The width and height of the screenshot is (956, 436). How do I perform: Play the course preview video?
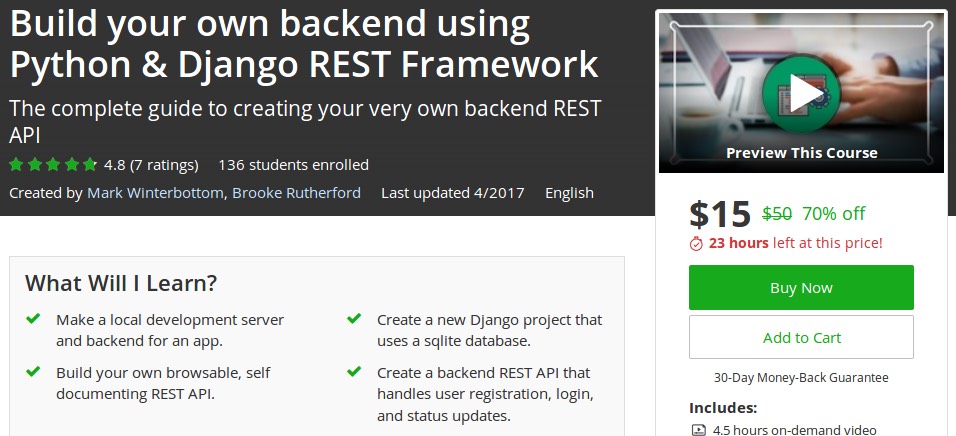(801, 94)
